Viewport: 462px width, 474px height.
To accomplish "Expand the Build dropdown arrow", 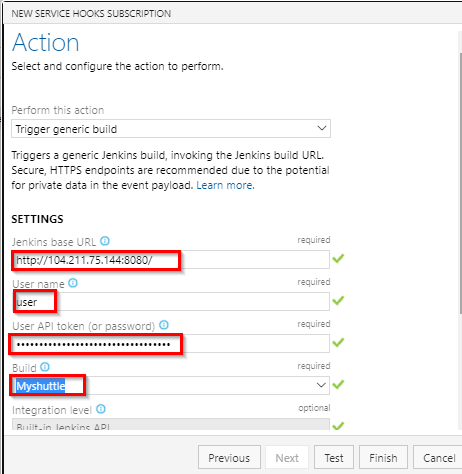I will [321, 385].
